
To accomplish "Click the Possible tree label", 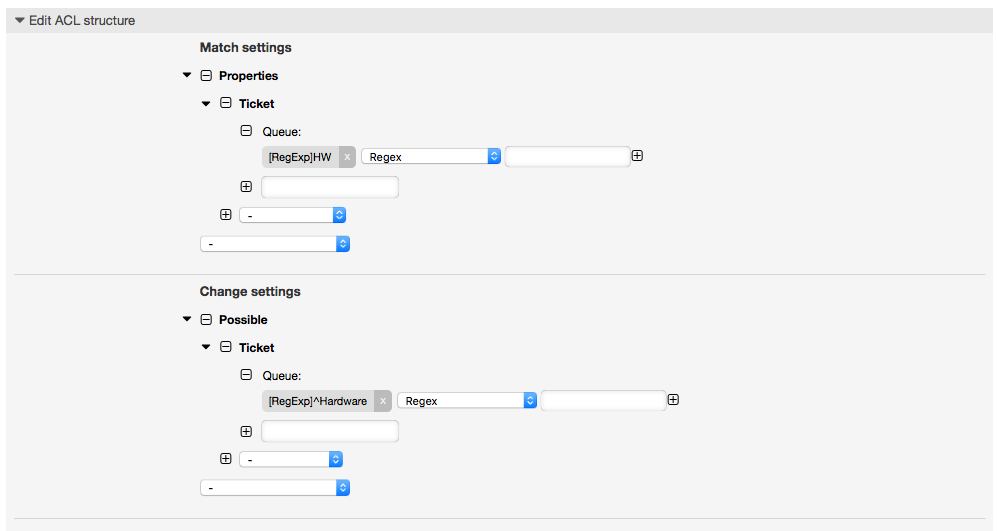I will [244, 320].
